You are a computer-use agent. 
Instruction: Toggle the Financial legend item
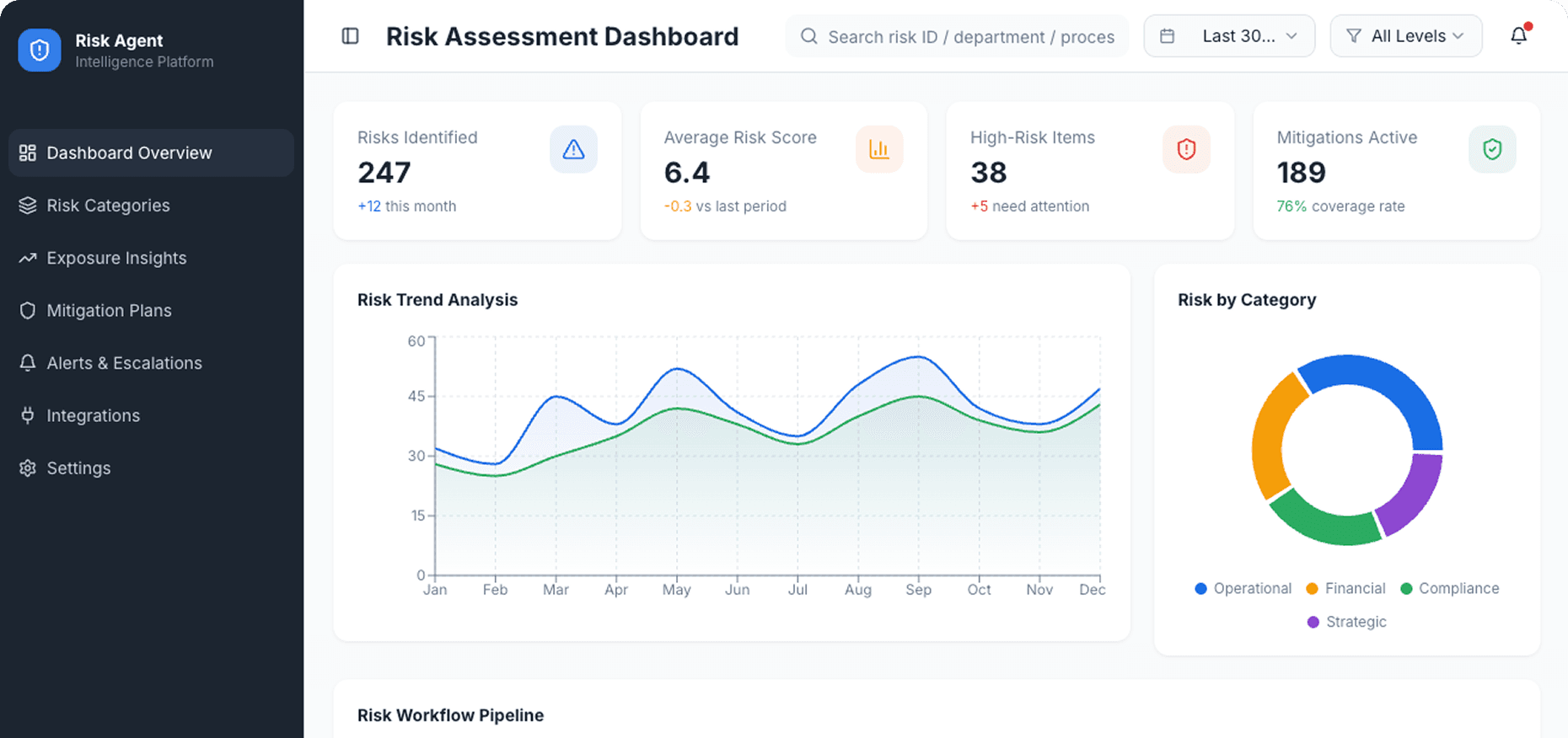click(x=1345, y=589)
